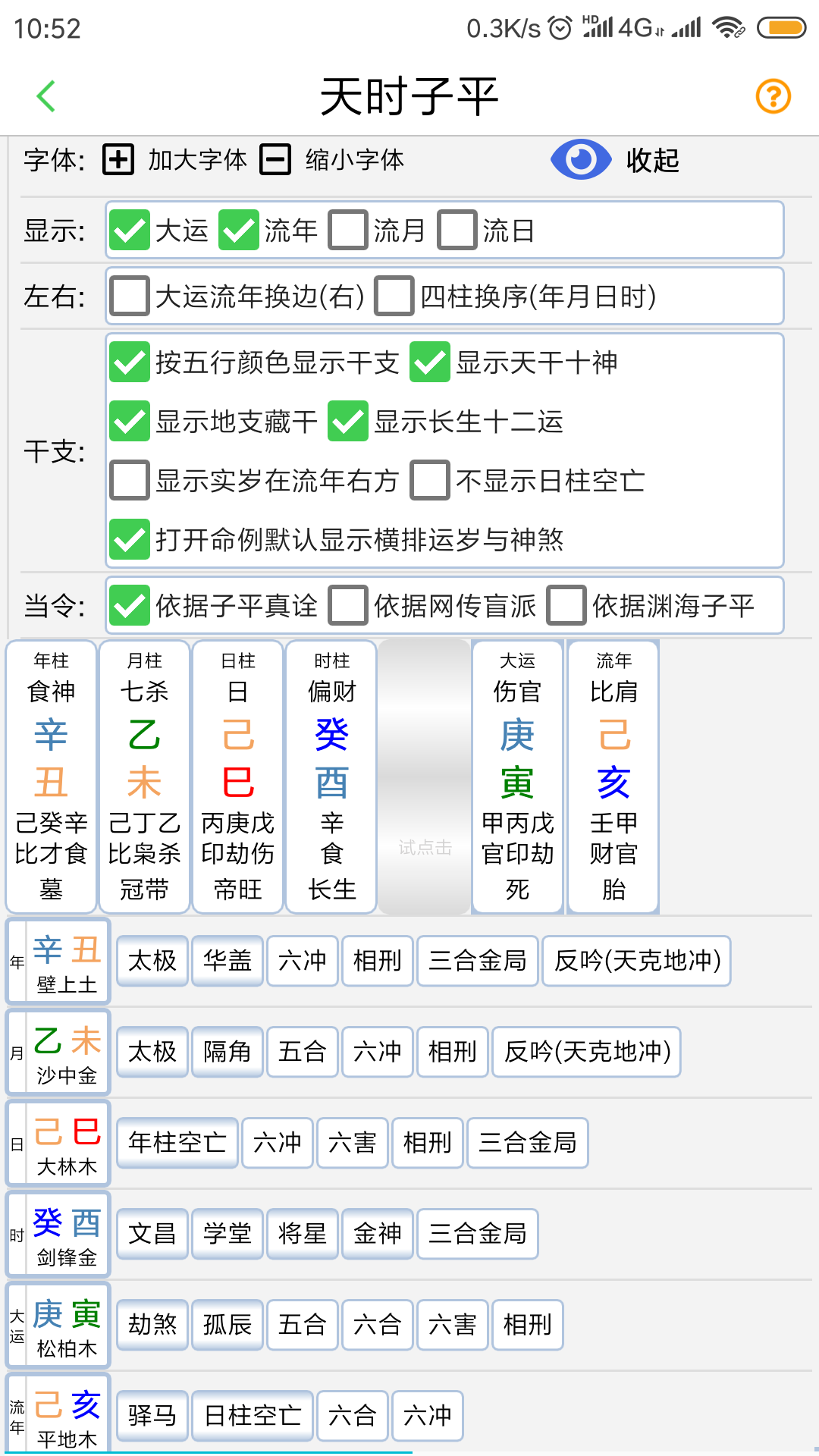
Task: Tap 相刑 tag in 己巳 row
Action: click(x=428, y=1143)
